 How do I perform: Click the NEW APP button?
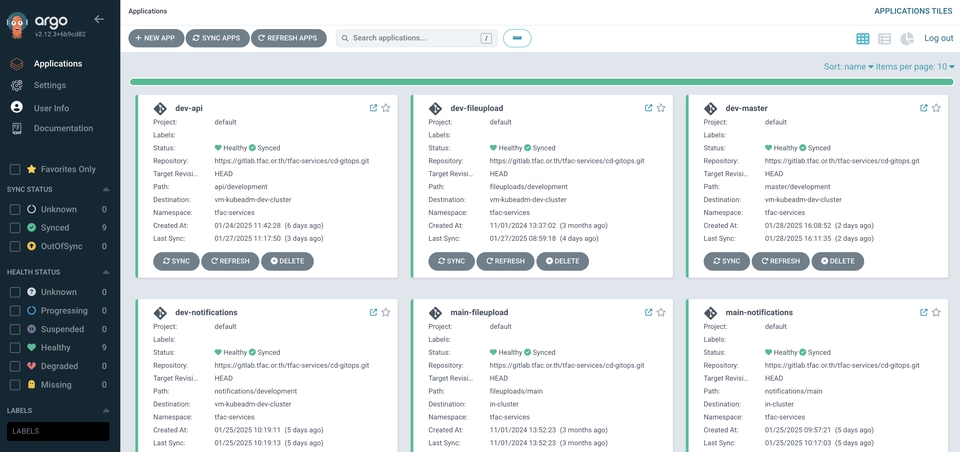[156, 38]
